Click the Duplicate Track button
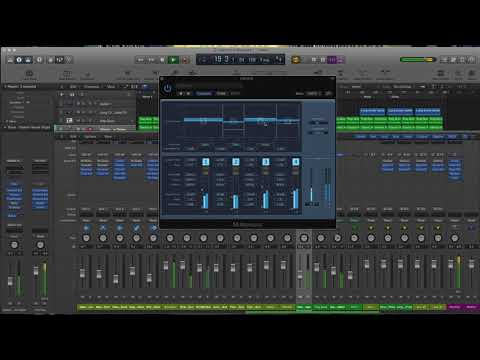480x360 pixels. point(72,95)
